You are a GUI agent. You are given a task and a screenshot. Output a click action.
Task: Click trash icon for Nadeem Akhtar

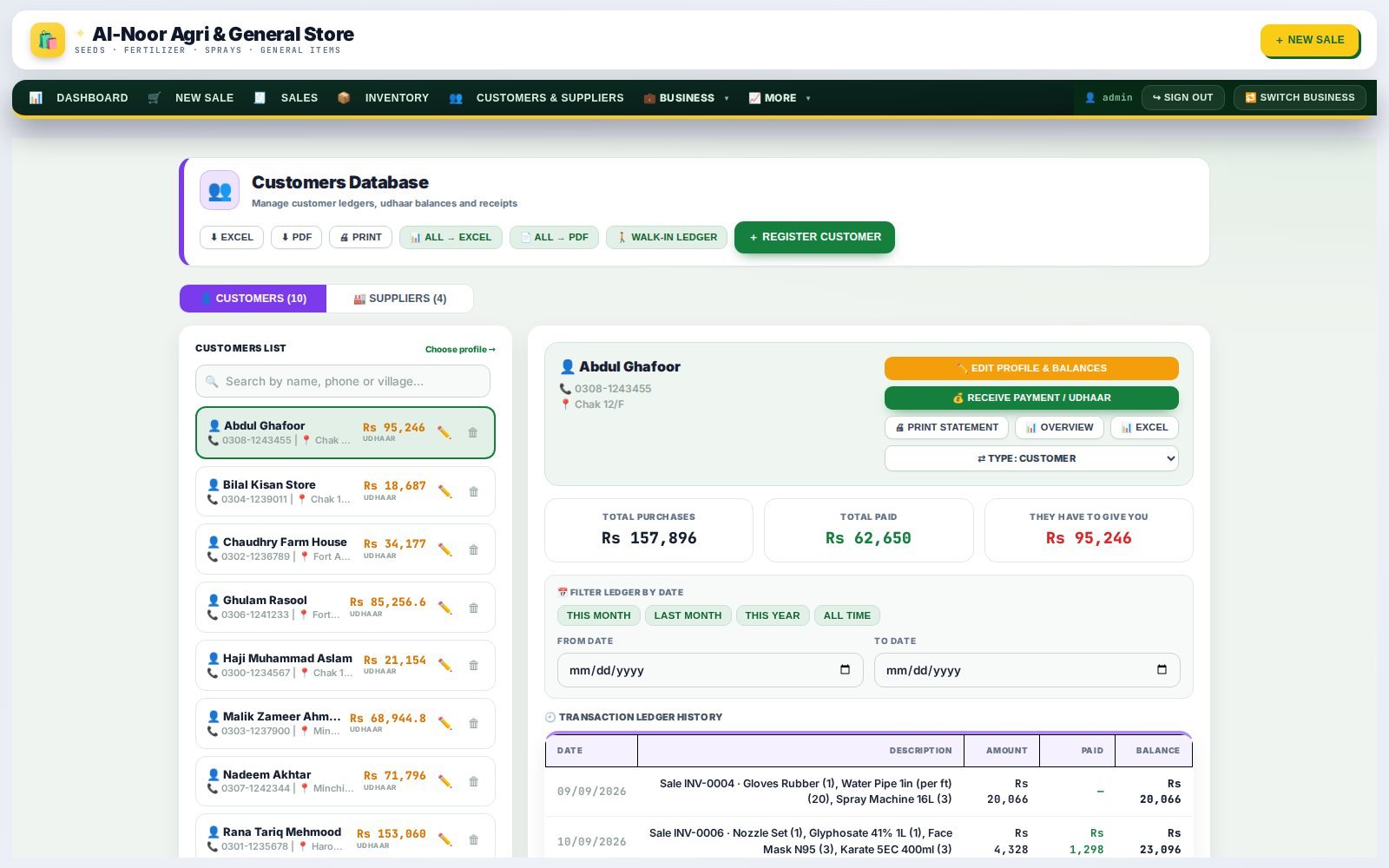473,781
